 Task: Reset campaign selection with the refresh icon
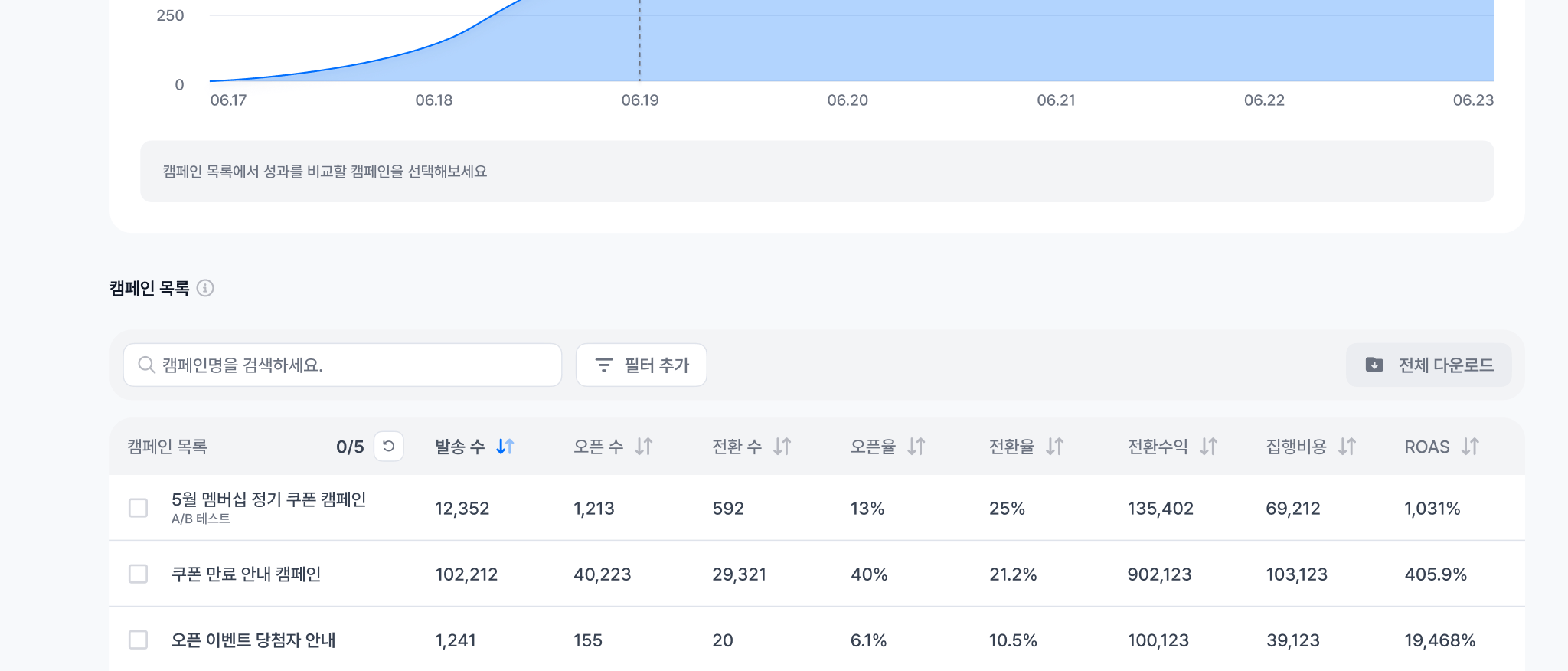click(x=388, y=446)
